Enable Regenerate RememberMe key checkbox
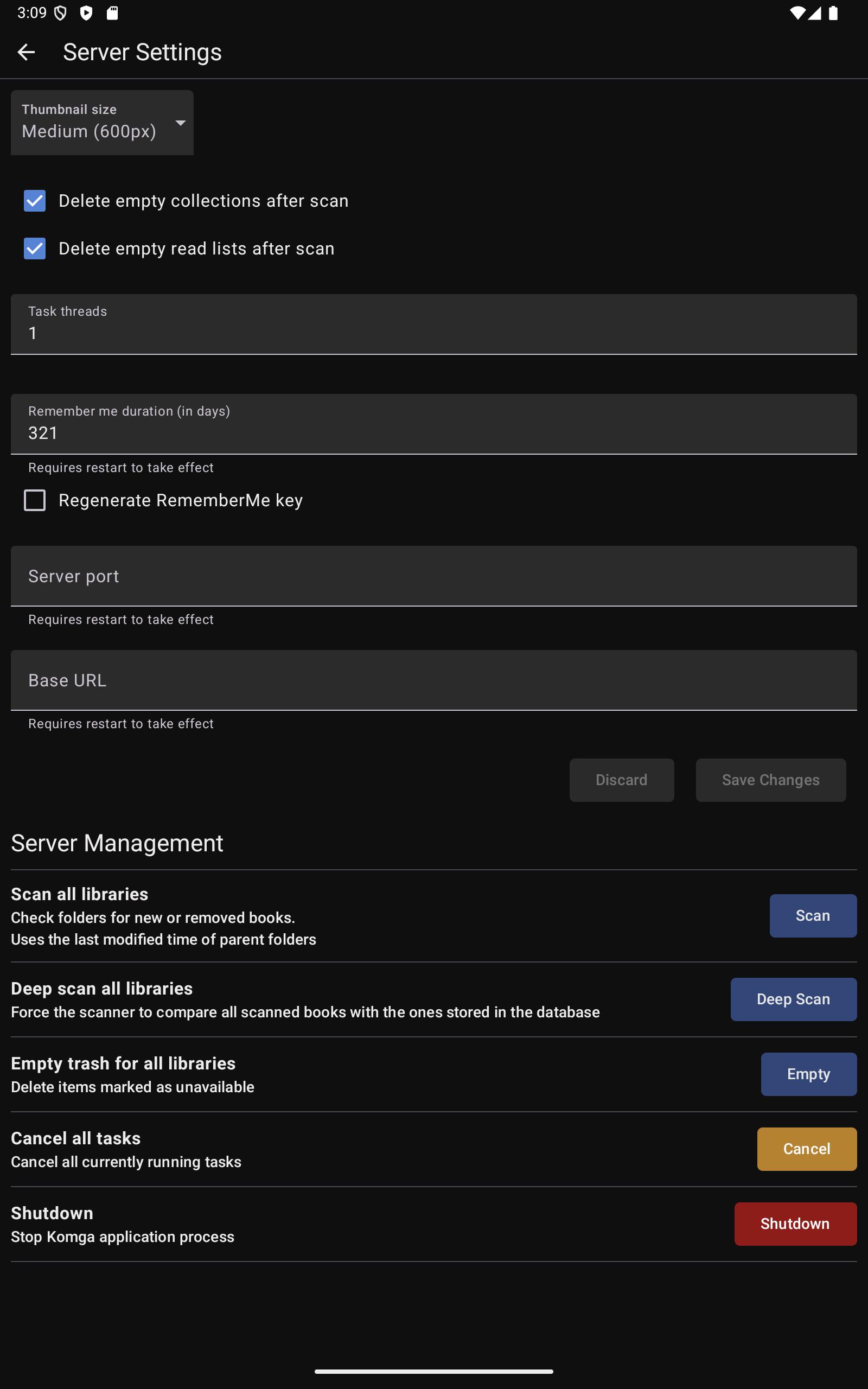The image size is (868, 1389). [34, 500]
